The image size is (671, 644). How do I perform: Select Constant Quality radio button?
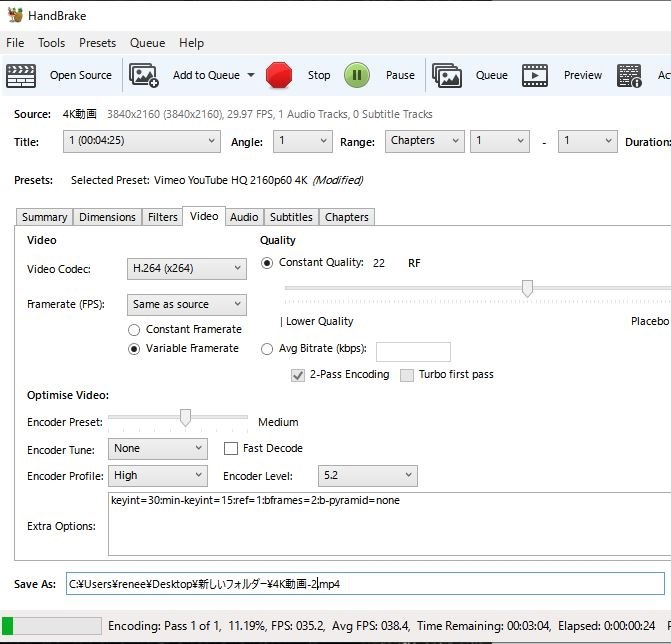point(267,263)
